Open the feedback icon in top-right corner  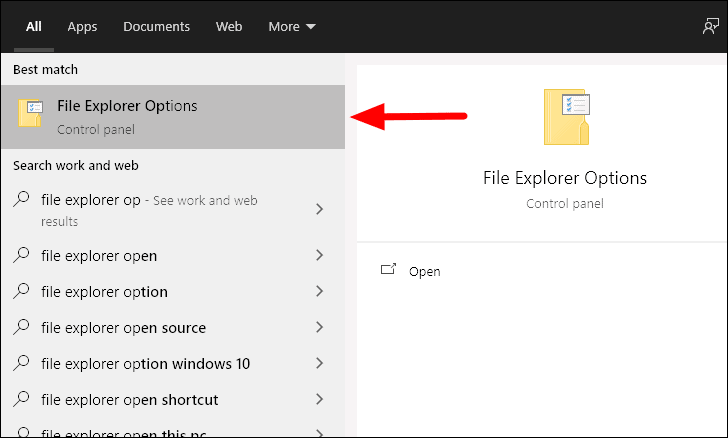click(710, 26)
